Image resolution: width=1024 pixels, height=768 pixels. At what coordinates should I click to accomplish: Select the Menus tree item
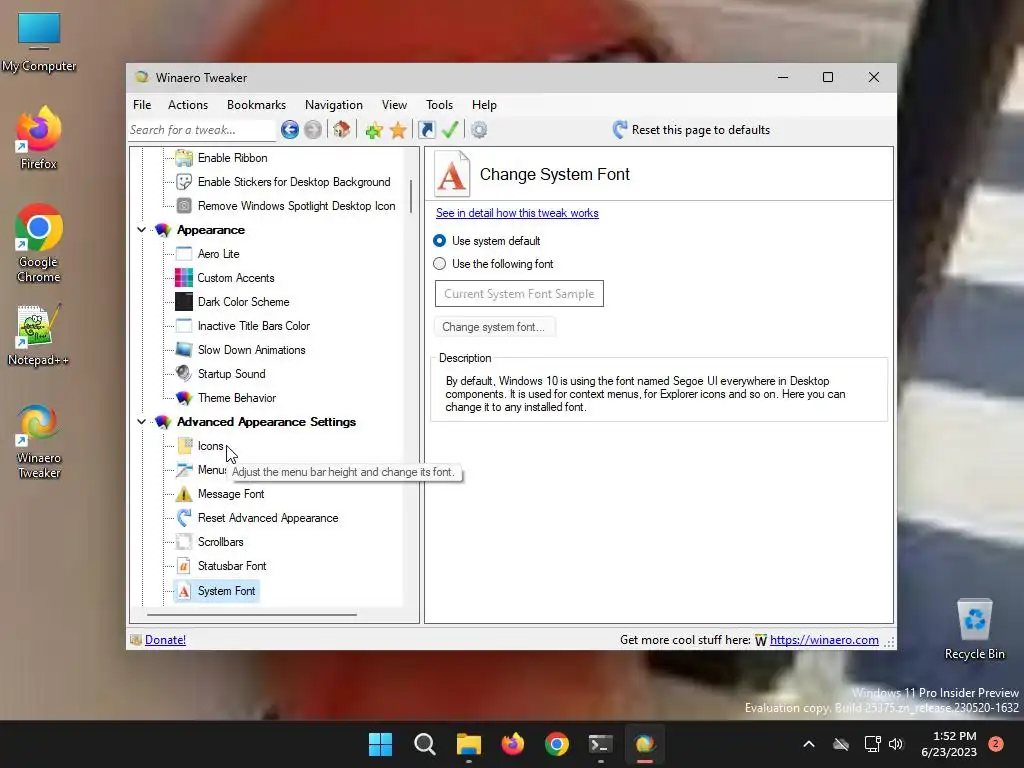pos(212,470)
